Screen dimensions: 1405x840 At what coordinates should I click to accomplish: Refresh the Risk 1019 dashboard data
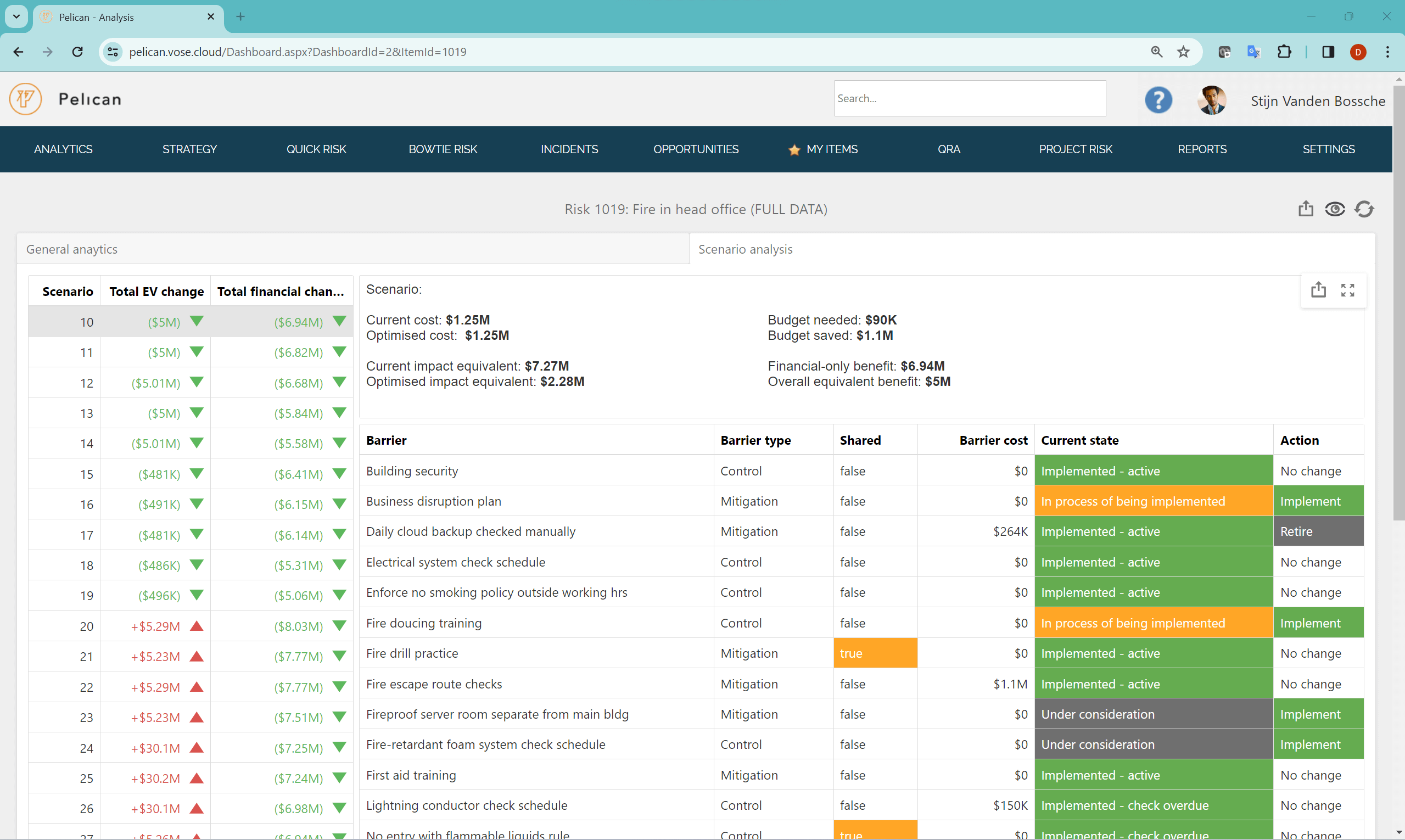click(x=1364, y=209)
